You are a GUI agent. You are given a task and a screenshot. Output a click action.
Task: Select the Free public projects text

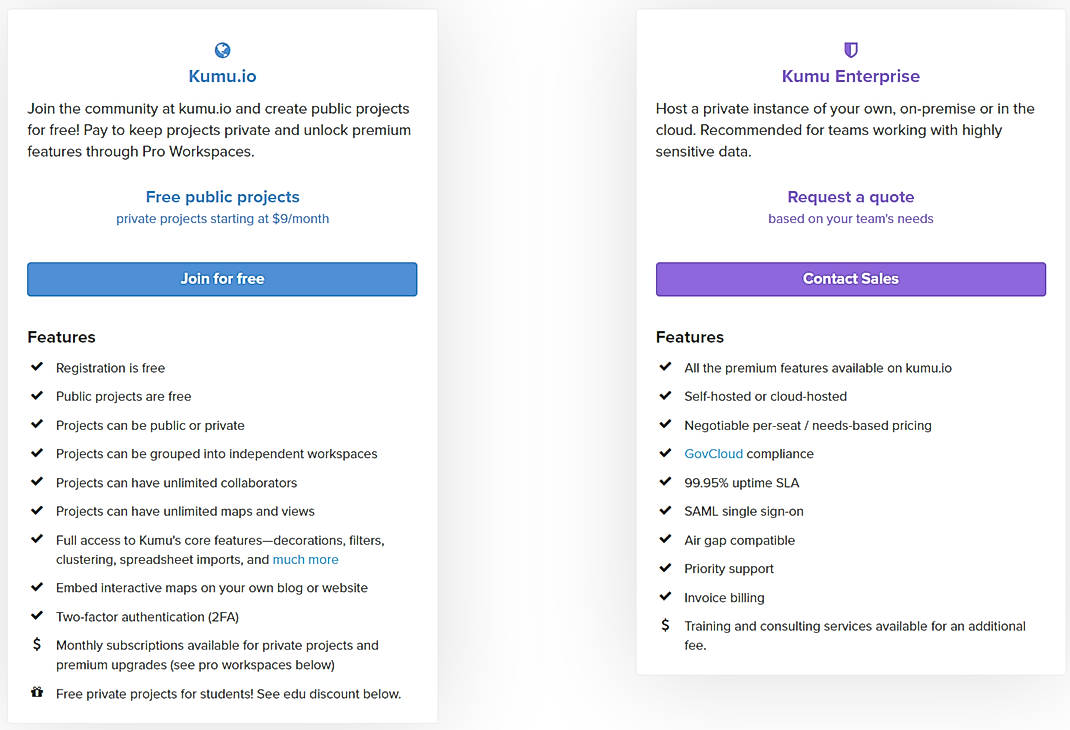[221, 197]
